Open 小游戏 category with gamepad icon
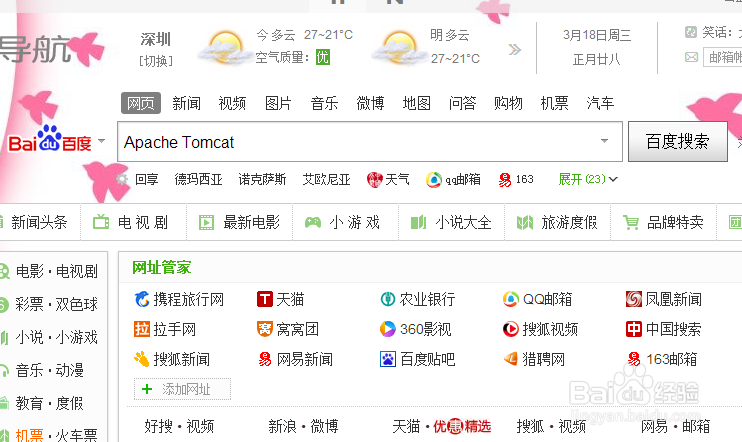 (x=342, y=222)
